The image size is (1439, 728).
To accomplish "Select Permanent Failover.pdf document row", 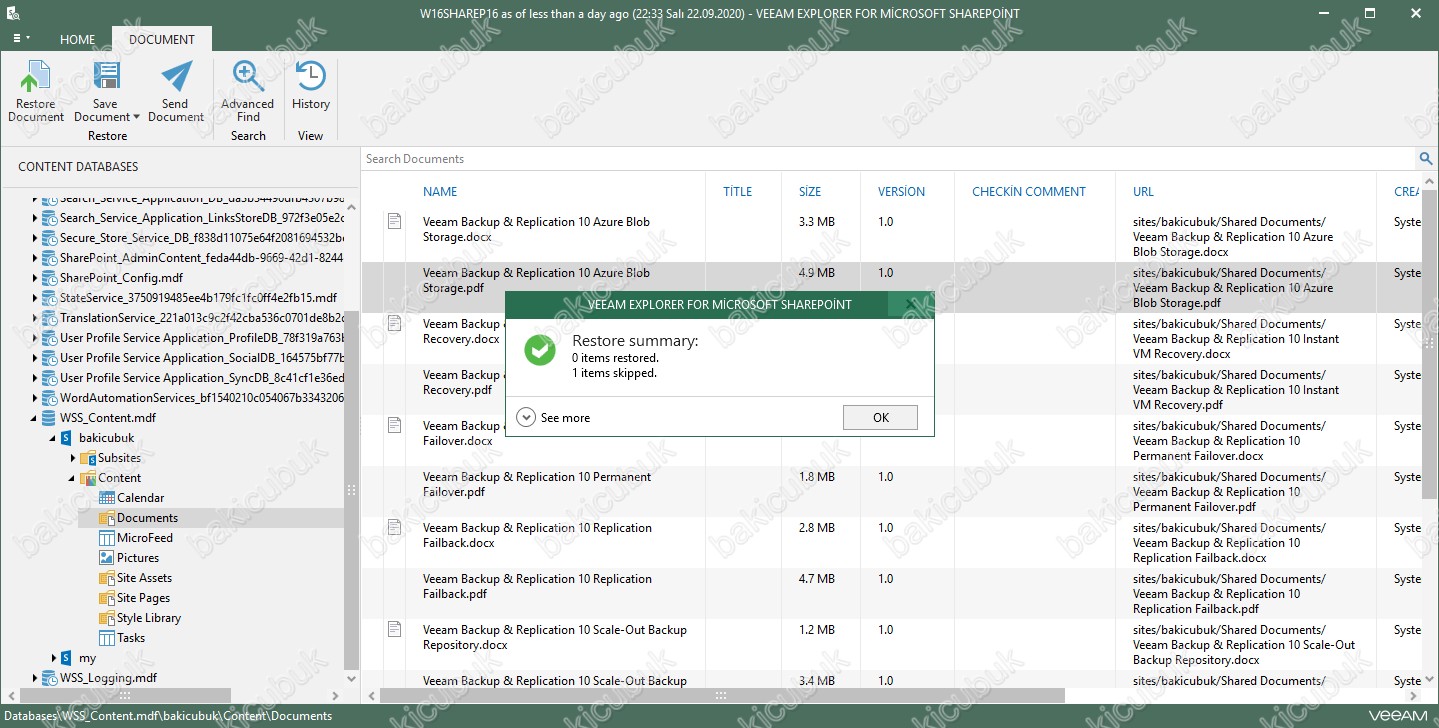I will click(890, 492).
